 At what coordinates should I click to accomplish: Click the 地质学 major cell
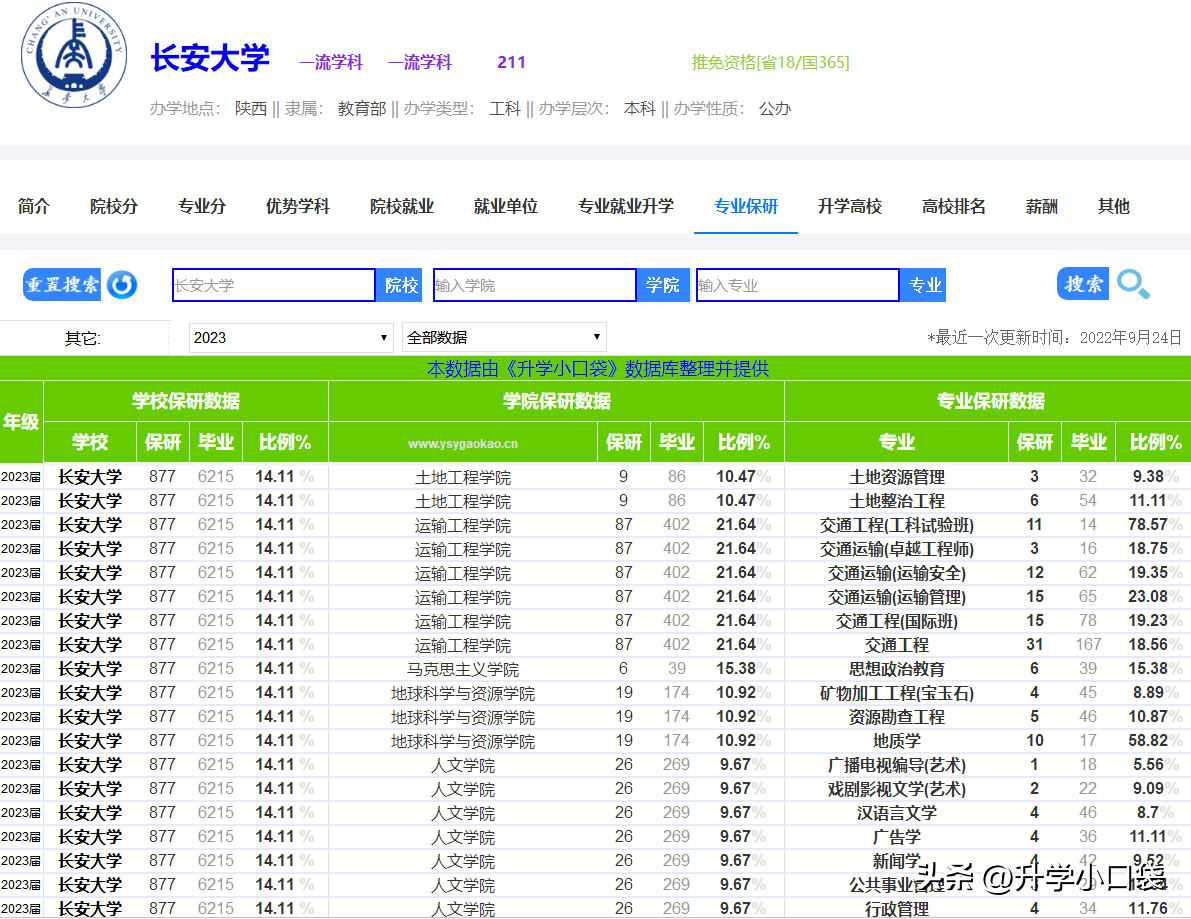click(x=897, y=741)
